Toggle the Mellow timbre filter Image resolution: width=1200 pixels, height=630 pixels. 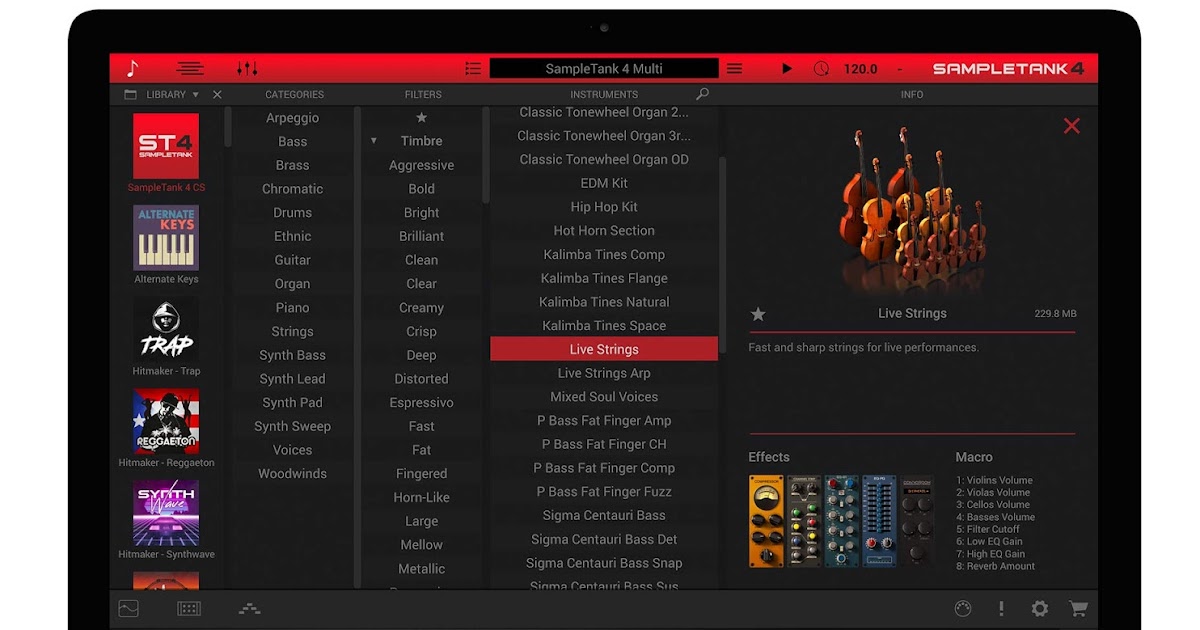point(421,545)
